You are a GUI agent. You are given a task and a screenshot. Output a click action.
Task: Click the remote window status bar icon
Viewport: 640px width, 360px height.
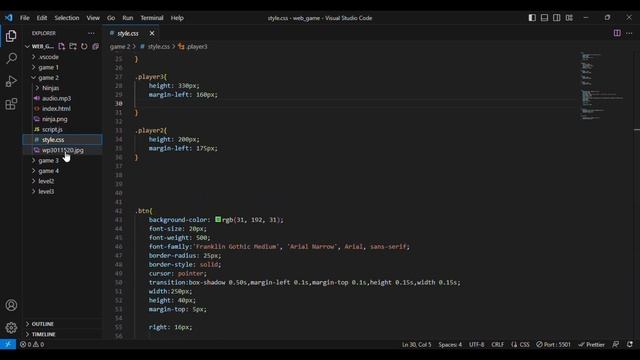point(8,344)
